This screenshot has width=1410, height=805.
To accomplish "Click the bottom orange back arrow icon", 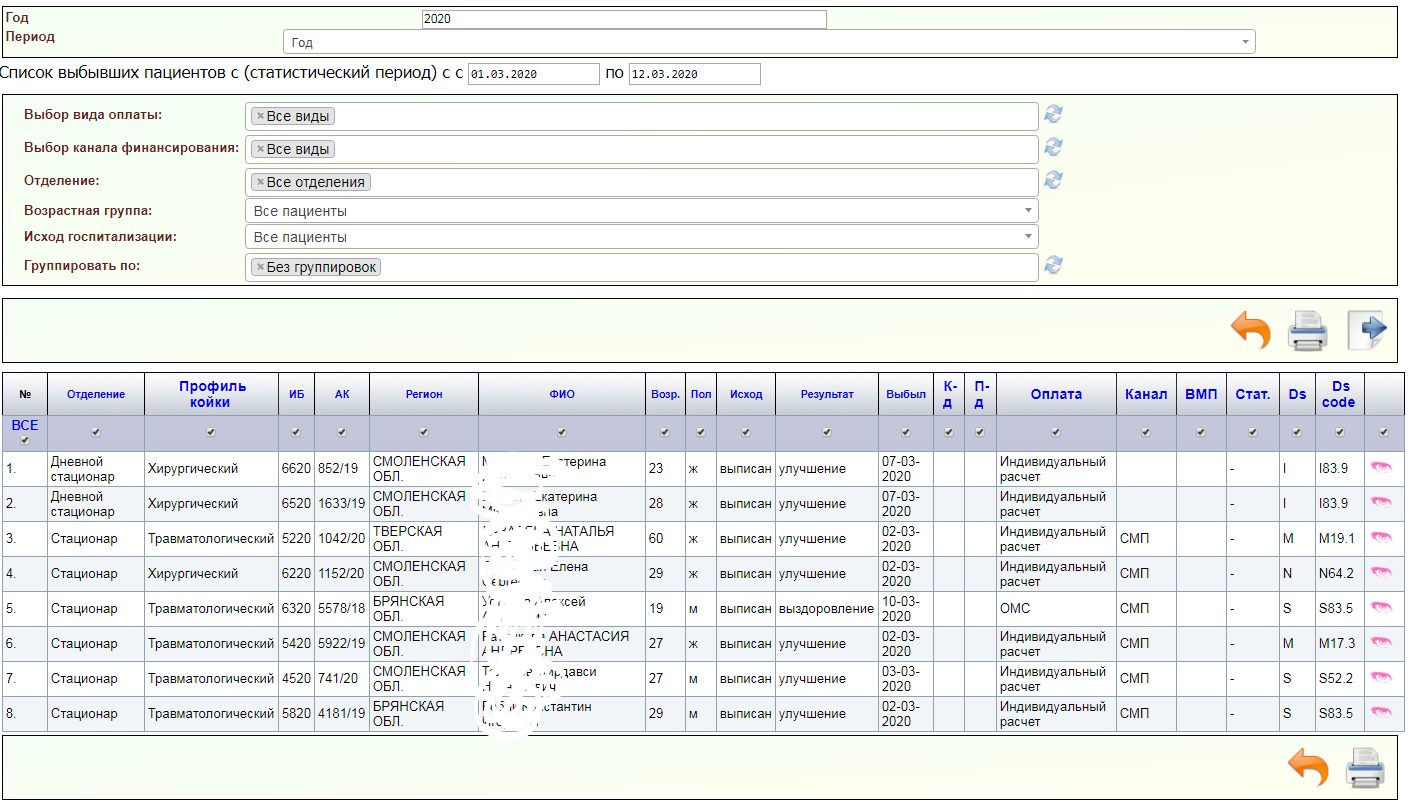I will pos(1308,768).
